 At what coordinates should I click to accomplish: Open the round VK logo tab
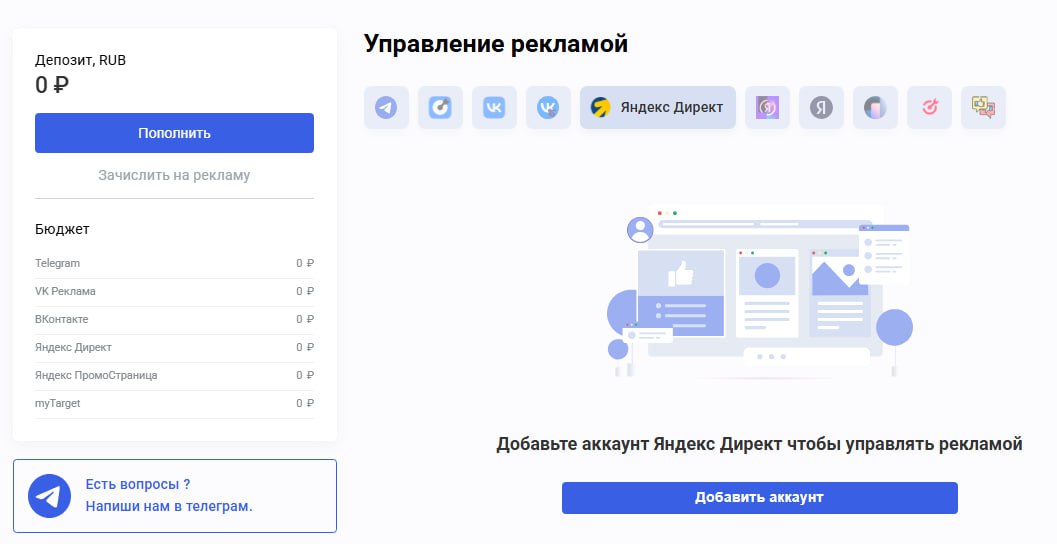click(x=548, y=107)
